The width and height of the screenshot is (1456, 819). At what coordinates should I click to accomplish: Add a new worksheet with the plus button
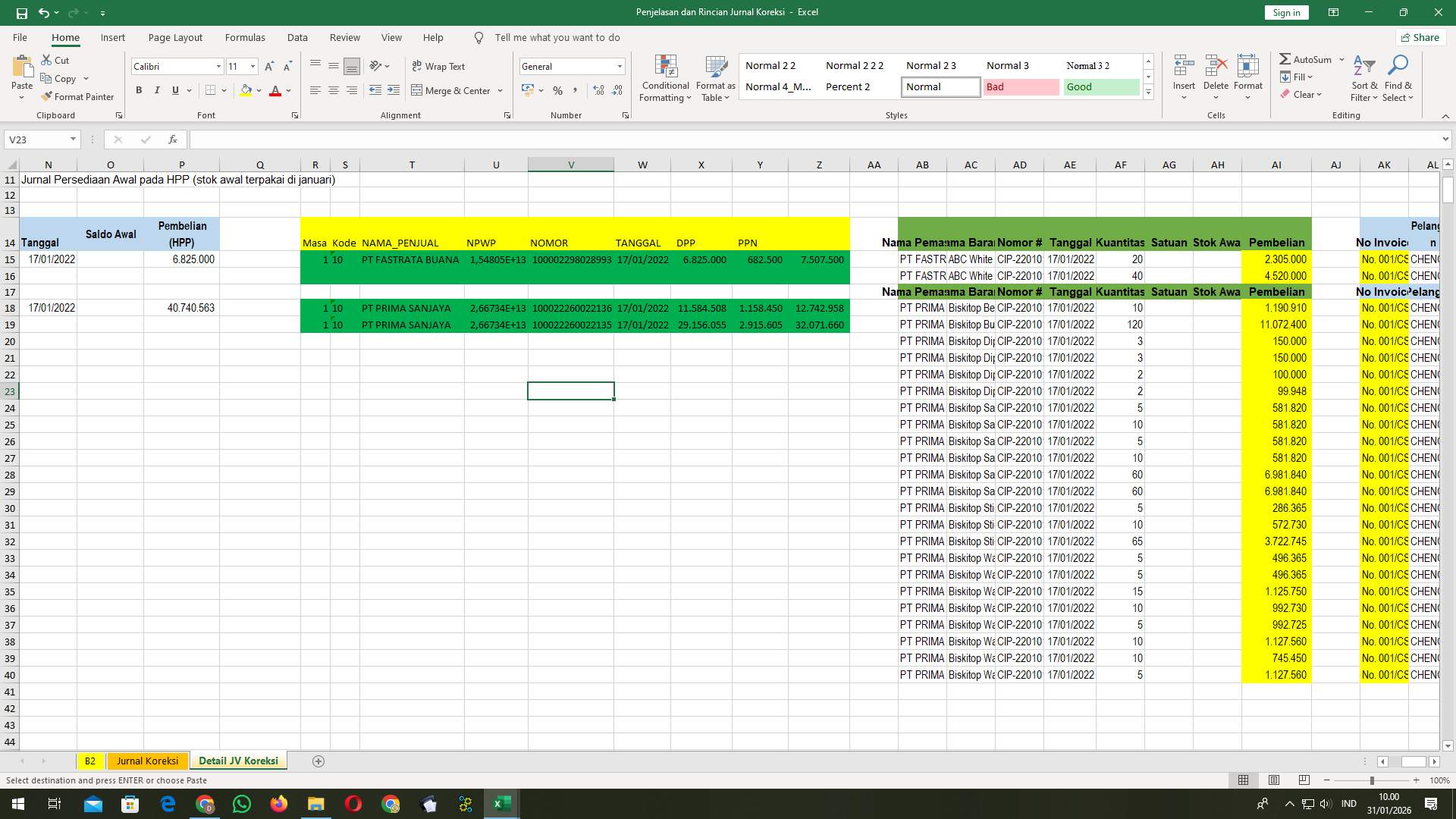pyautogui.click(x=318, y=761)
